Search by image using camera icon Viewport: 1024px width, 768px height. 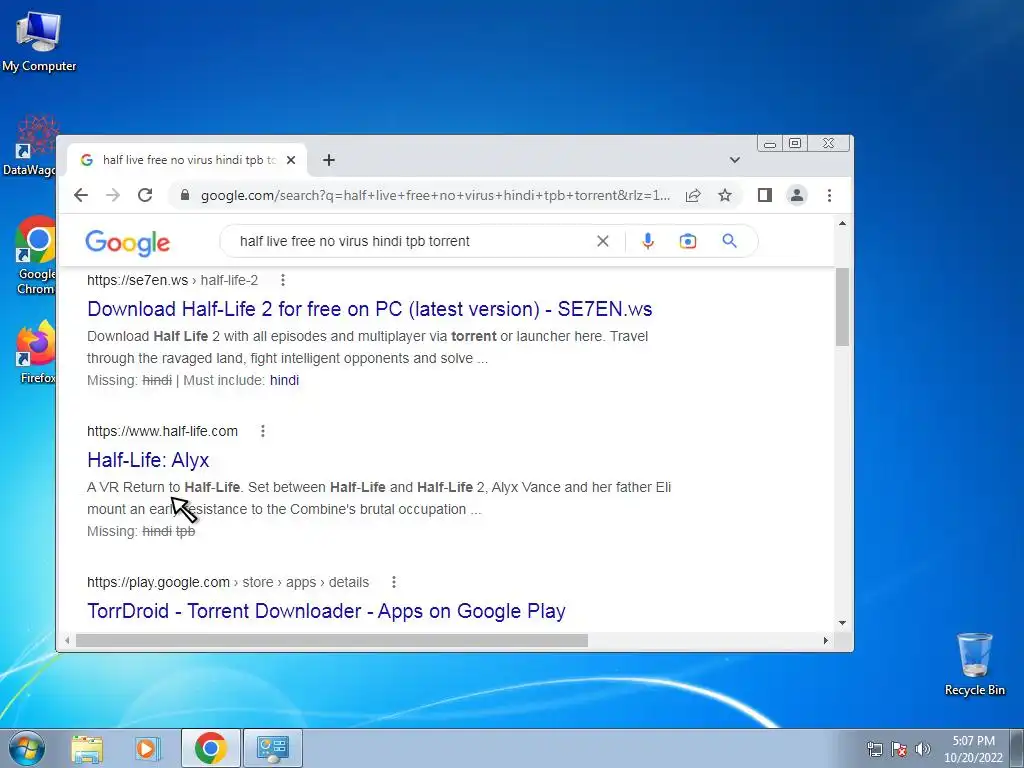(688, 241)
